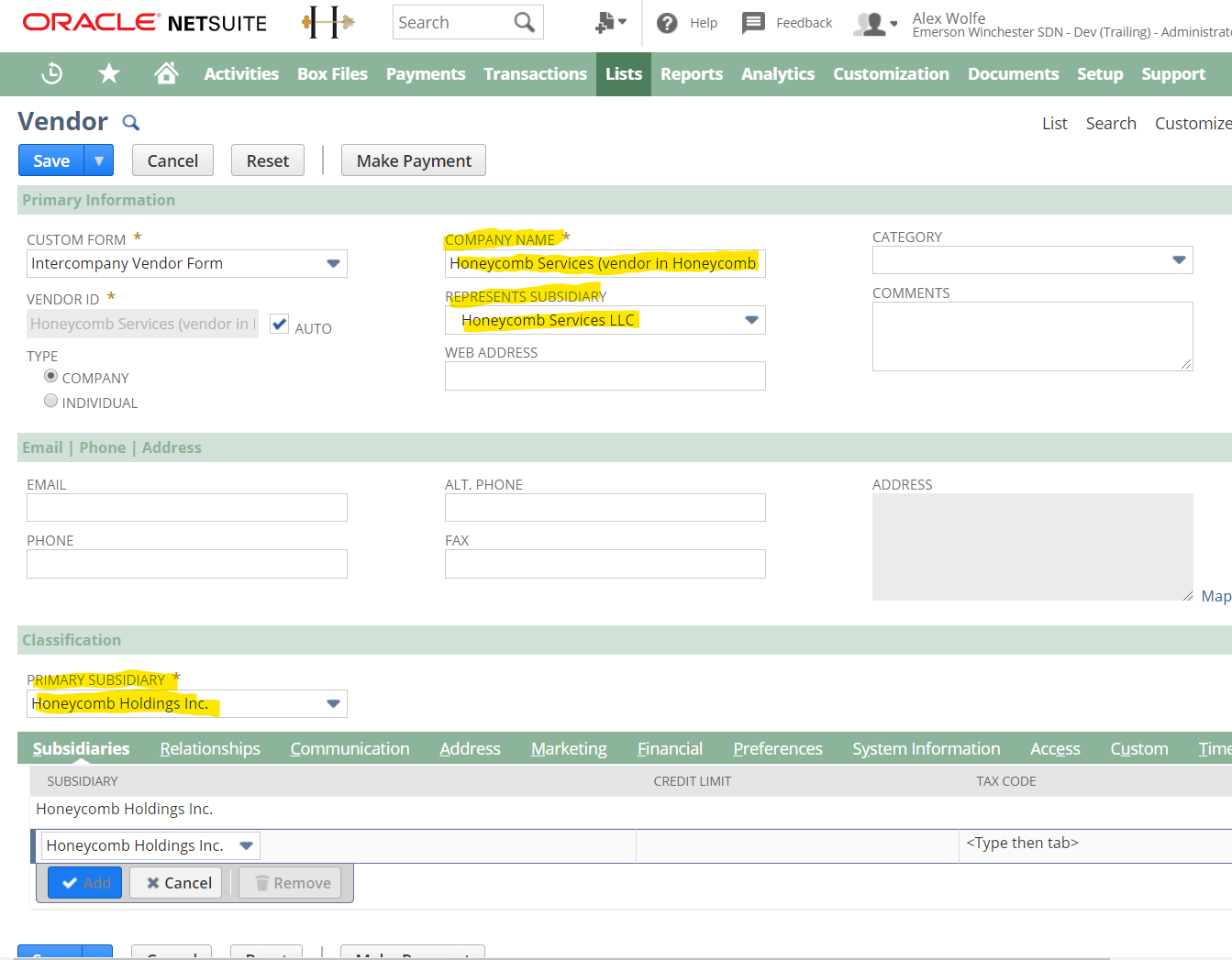The width and height of the screenshot is (1232, 960).
Task: Open Shortcuts star icon
Action: [x=109, y=73]
